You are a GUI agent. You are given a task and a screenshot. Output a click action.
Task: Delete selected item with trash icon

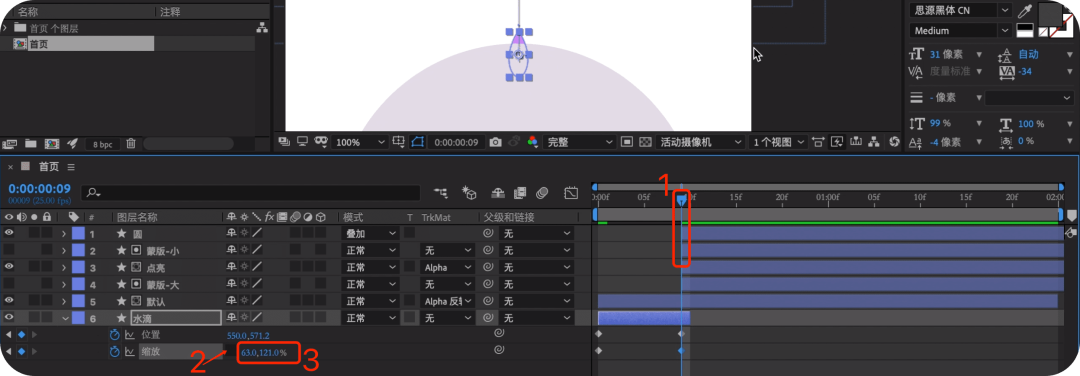tap(131, 144)
